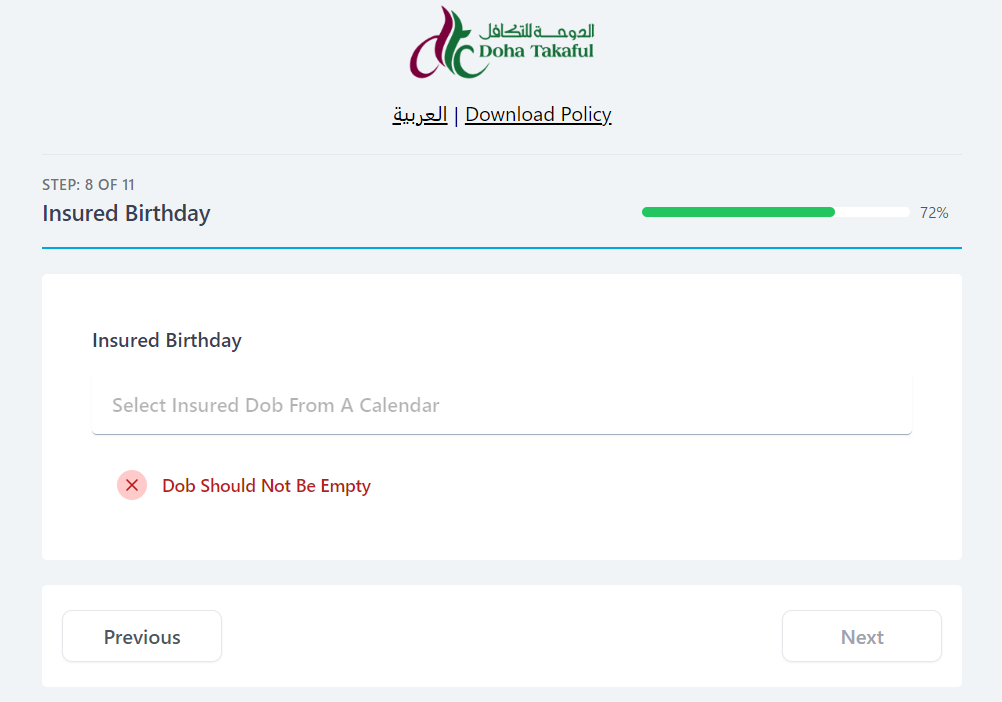Open the Download Policy link

538,115
